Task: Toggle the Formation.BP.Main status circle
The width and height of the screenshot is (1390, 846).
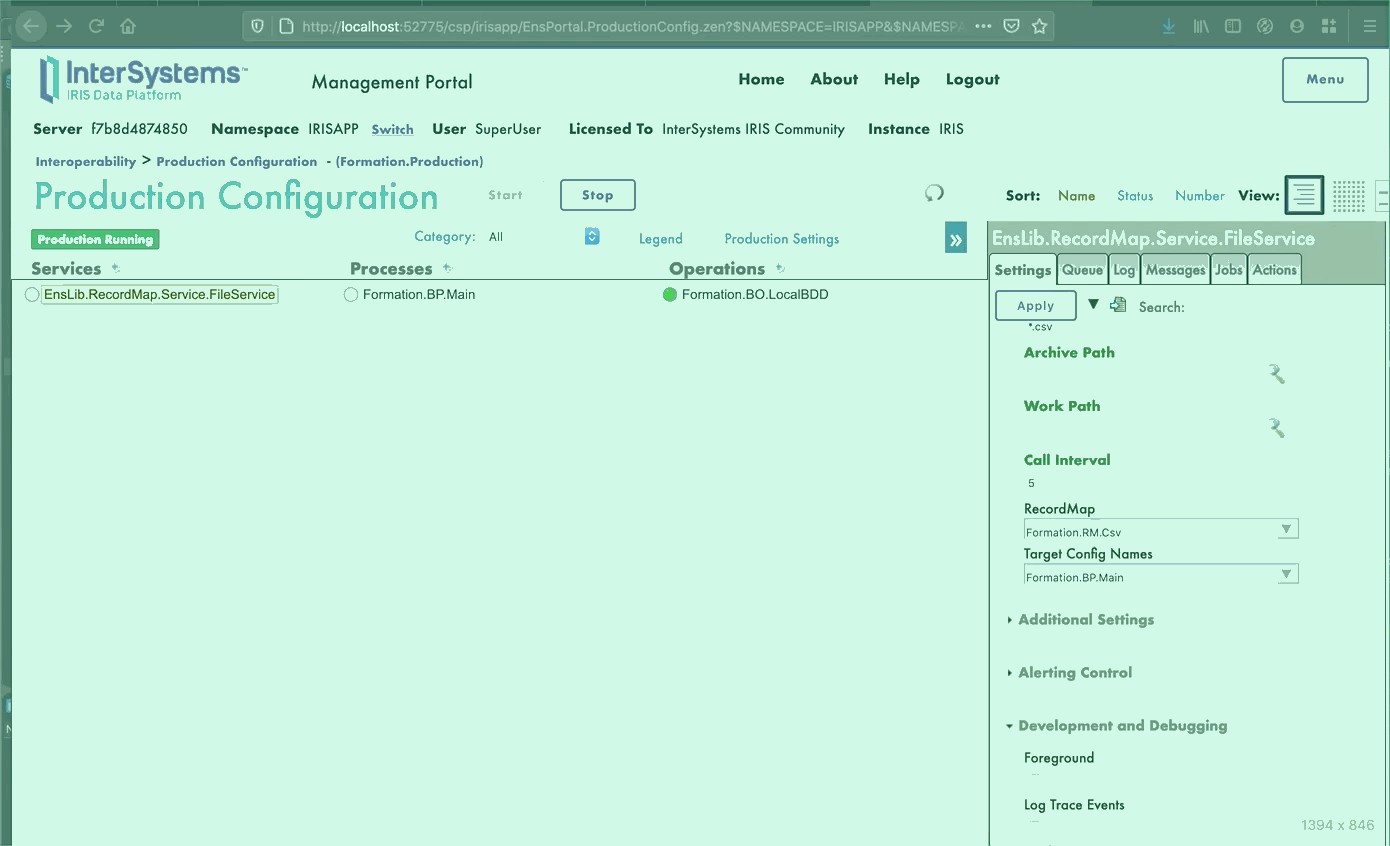Action: click(x=351, y=294)
